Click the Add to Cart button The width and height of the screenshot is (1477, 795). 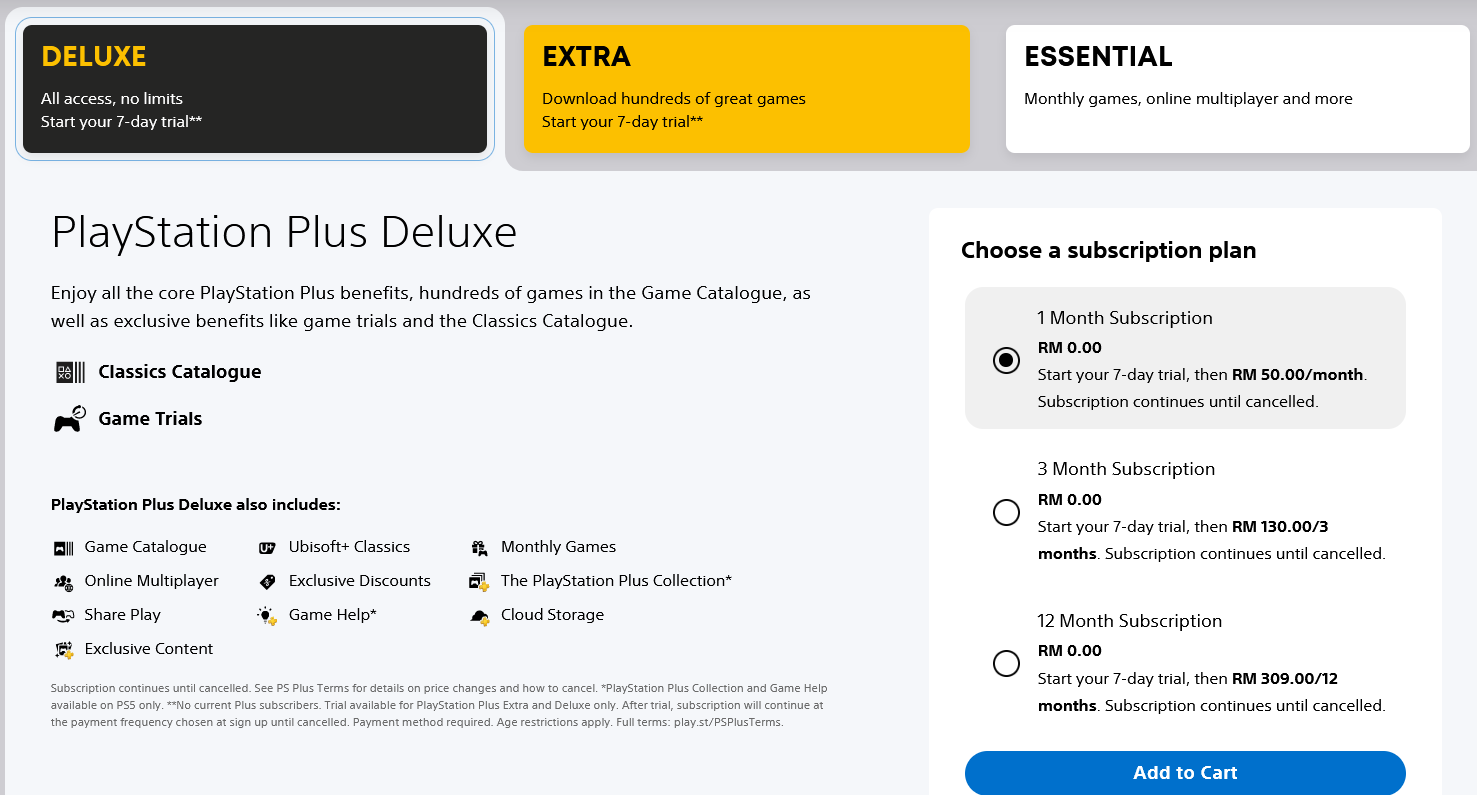1185,772
